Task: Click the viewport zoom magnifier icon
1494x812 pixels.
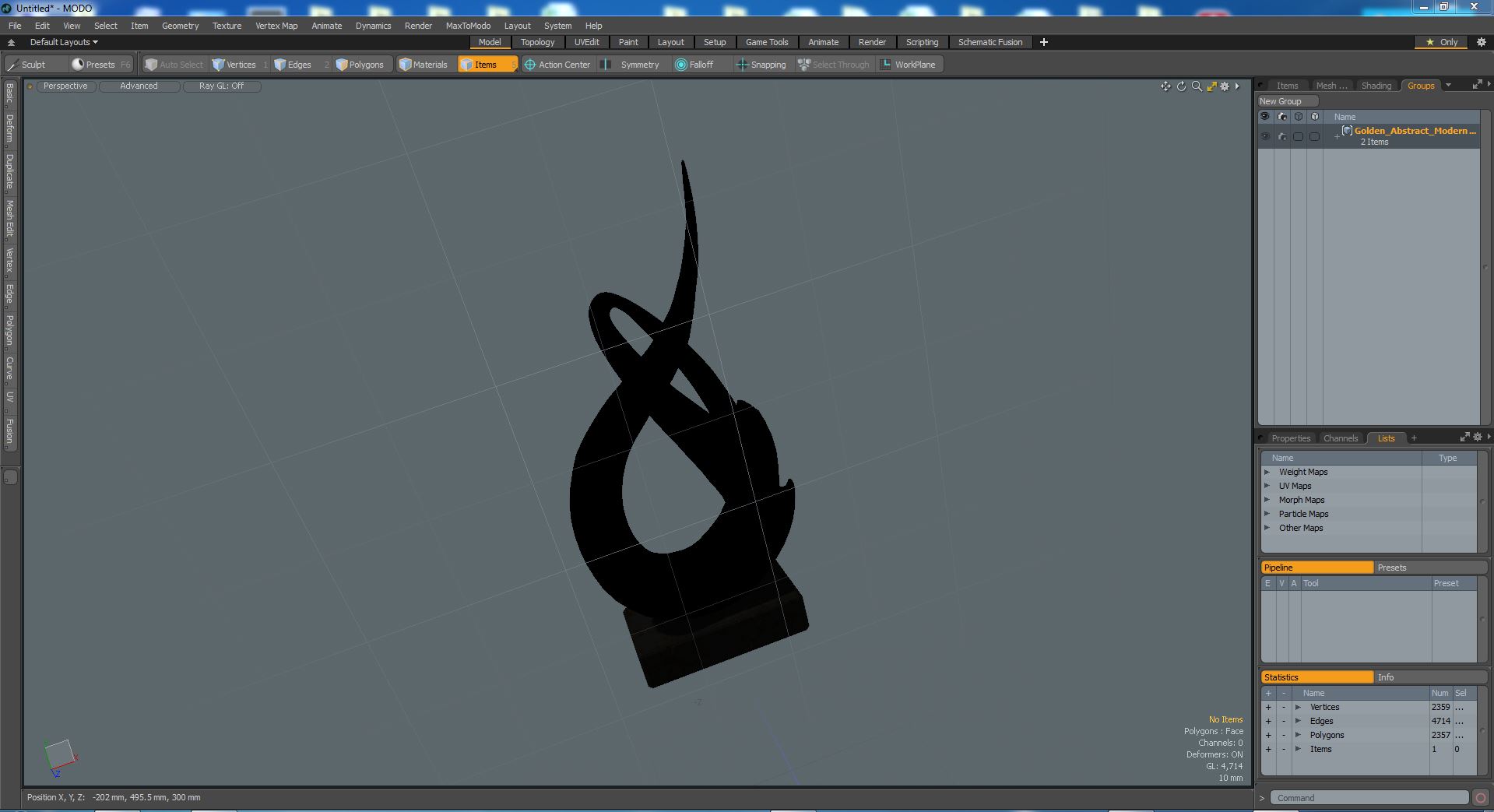Action: (1197, 86)
